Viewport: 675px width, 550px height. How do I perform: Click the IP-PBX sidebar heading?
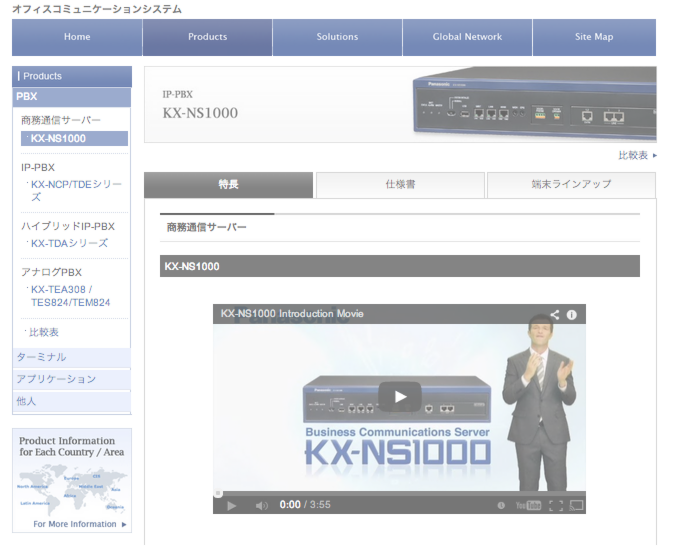coord(38,167)
